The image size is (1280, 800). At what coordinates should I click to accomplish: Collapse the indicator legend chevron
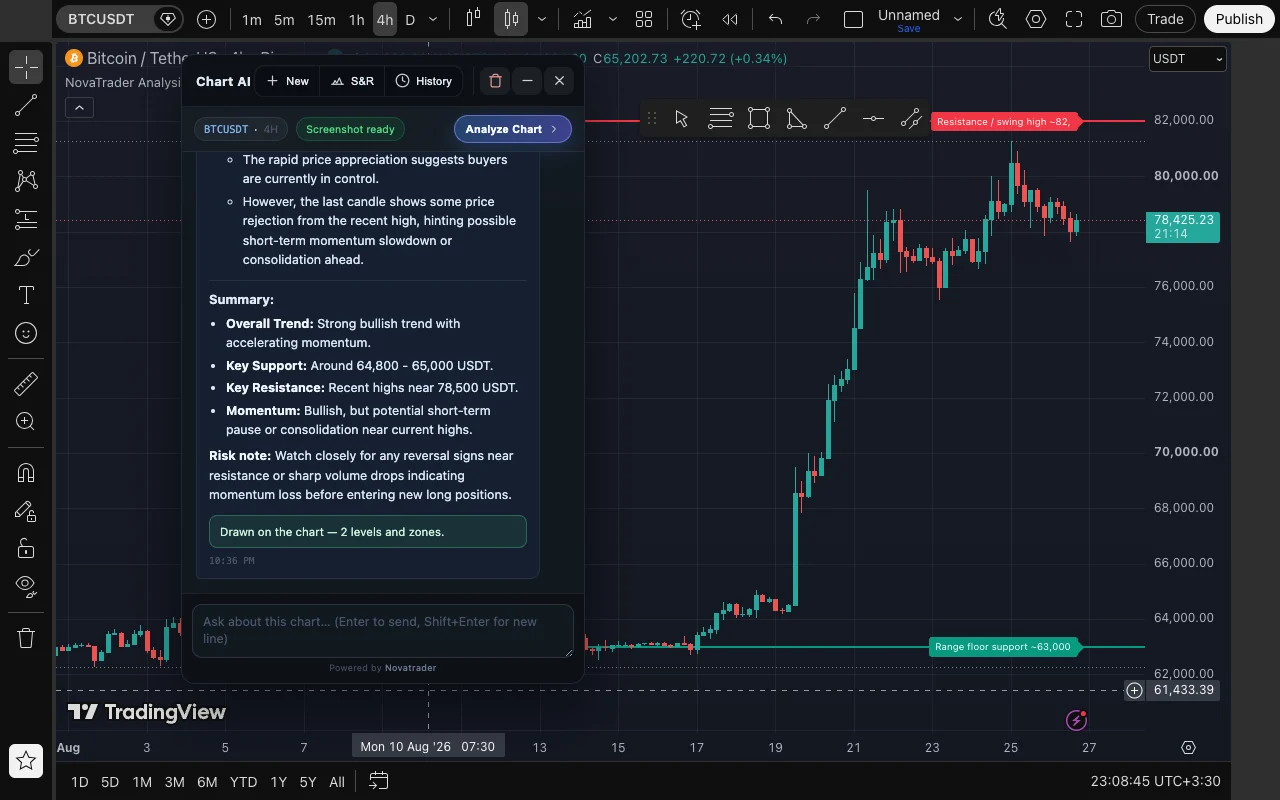79,107
